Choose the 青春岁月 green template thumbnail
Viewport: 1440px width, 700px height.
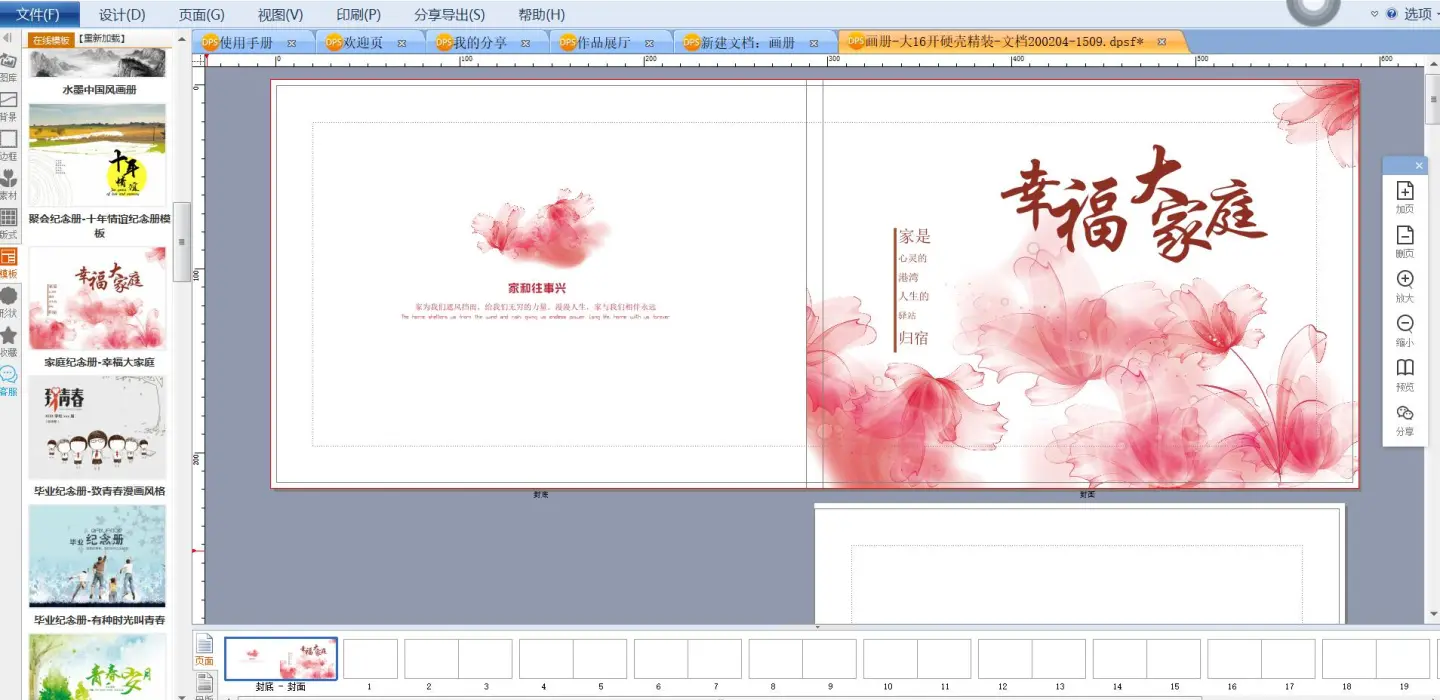click(x=97, y=667)
